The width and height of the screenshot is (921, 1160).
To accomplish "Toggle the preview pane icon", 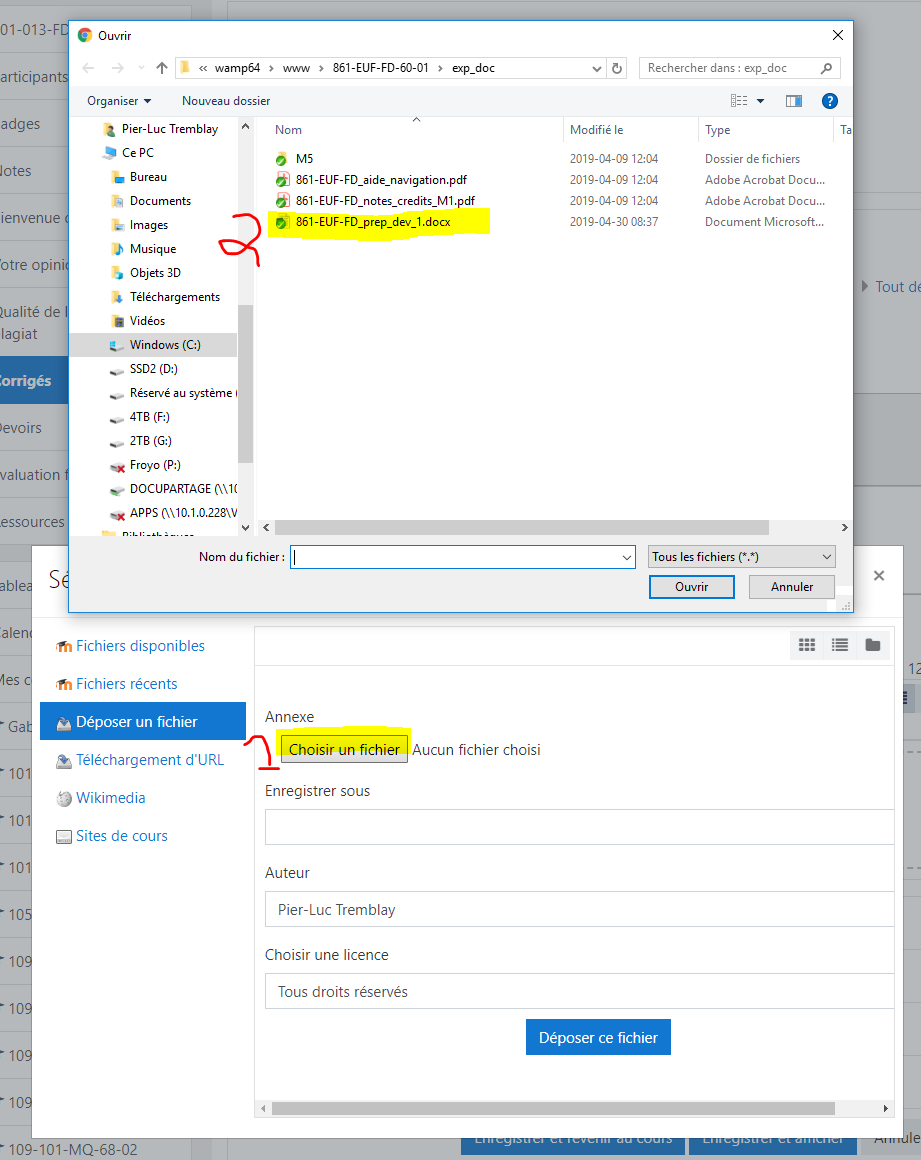I will [x=794, y=101].
